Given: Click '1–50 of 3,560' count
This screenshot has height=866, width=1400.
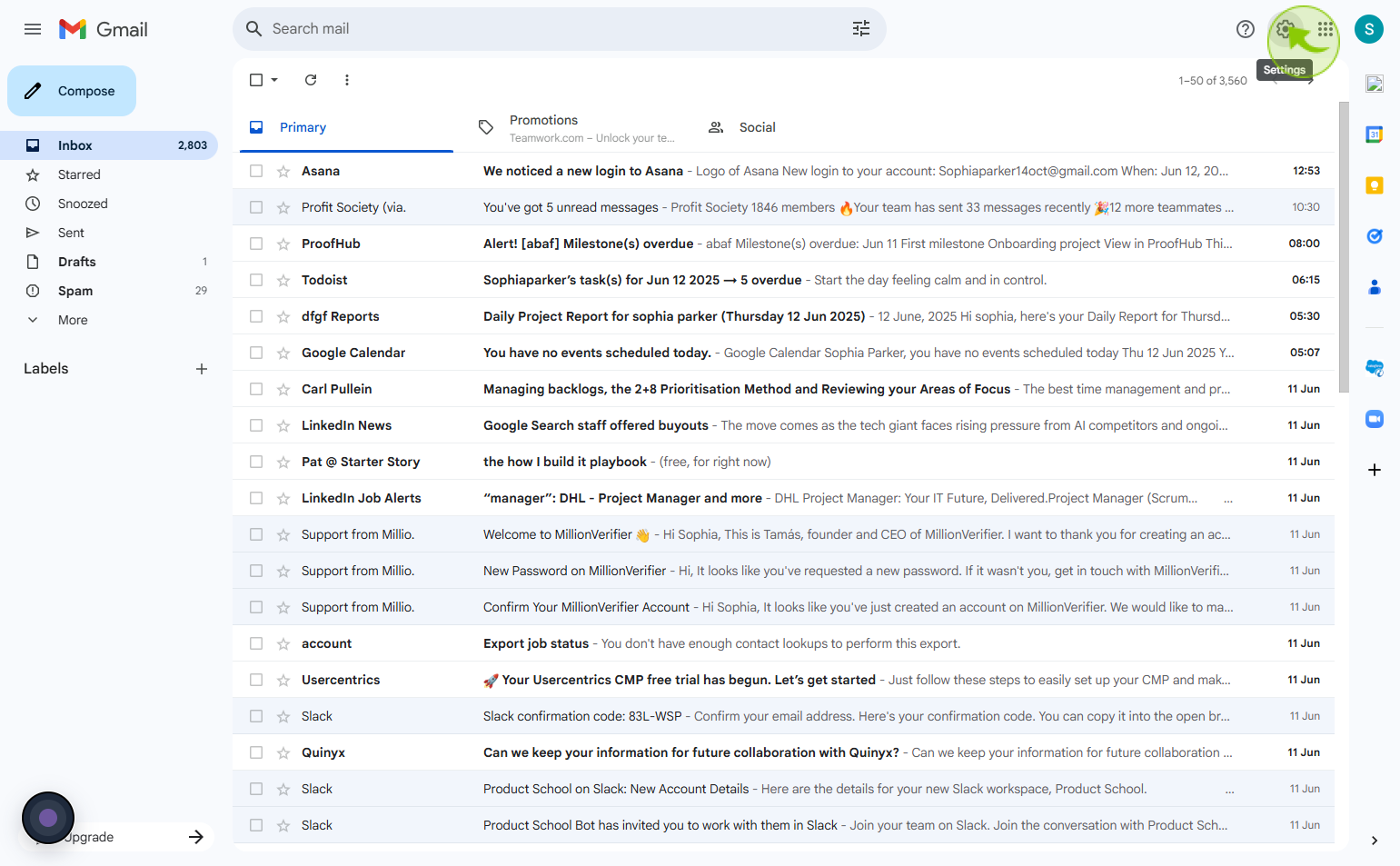Looking at the screenshot, I should click(1213, 81).
